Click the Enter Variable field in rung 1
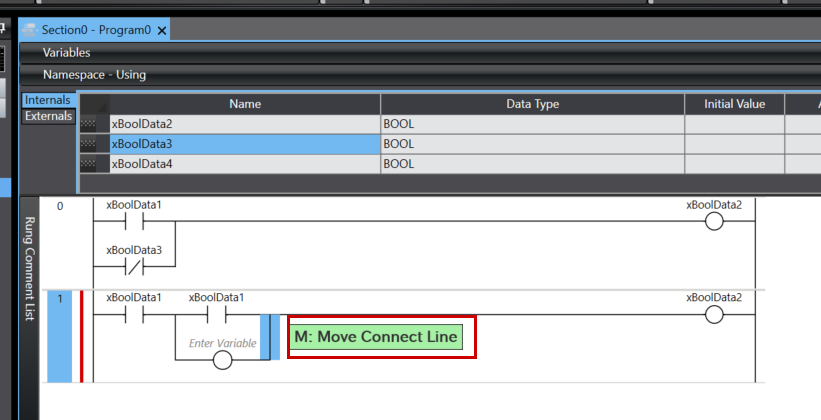The image size is (821, 420). (222, 343)
